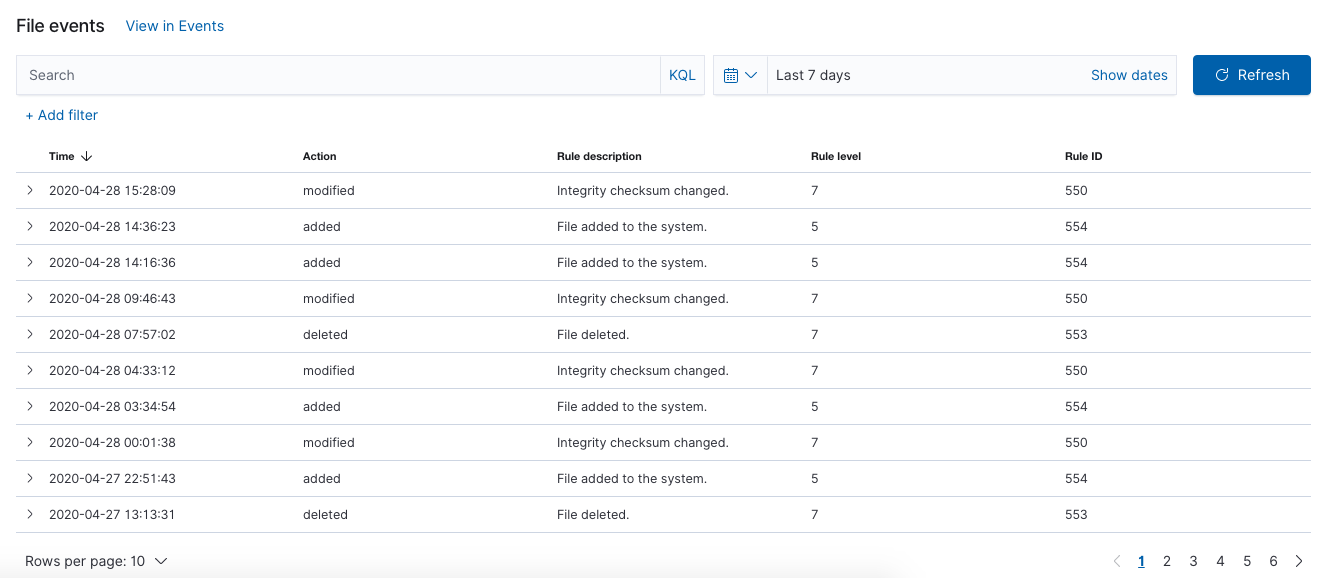
Task: Show dates for the time range
Action: tap(1129, 75)
